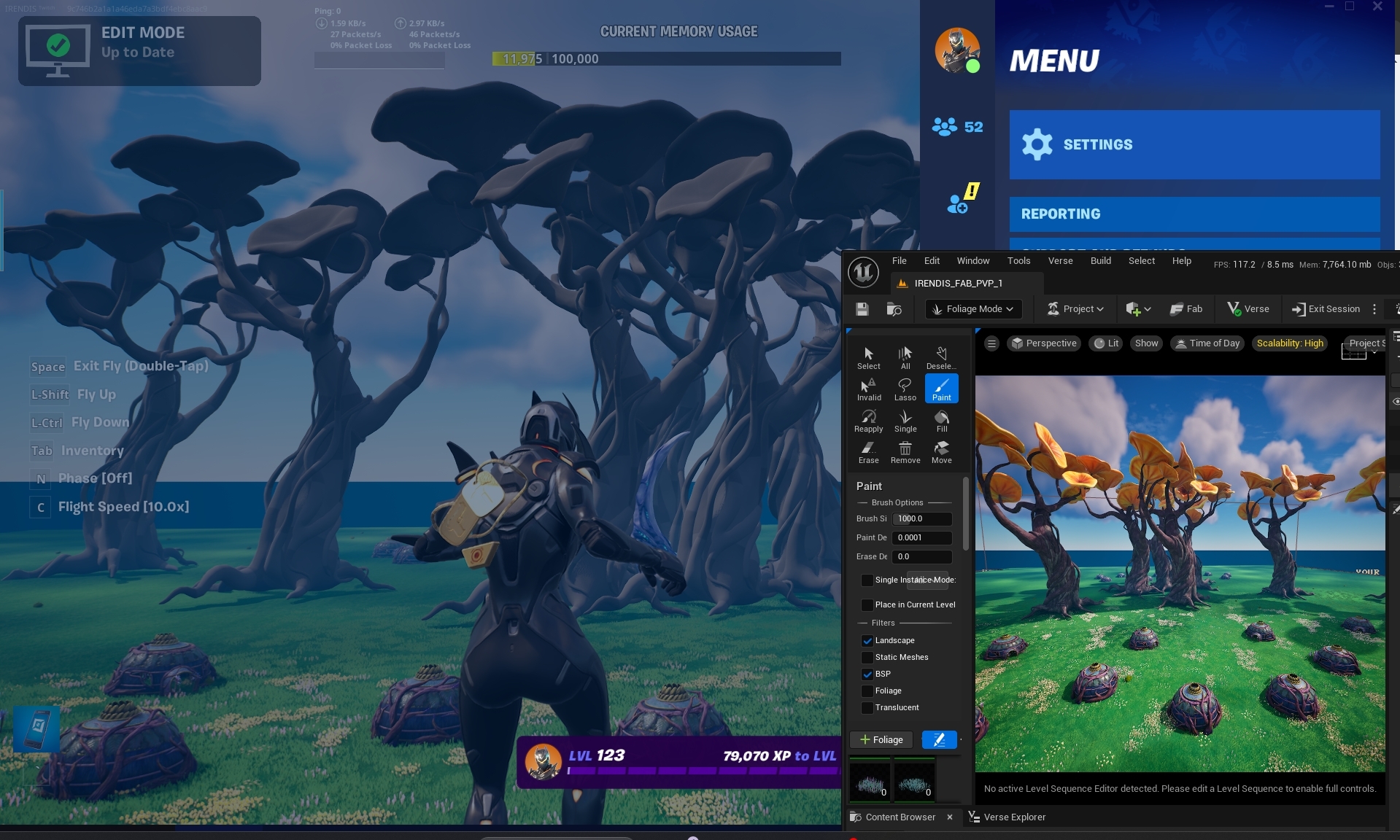This screenshot has height=840, width=1400.
Task: Open the Edit menu
Action: coord(932,261)
